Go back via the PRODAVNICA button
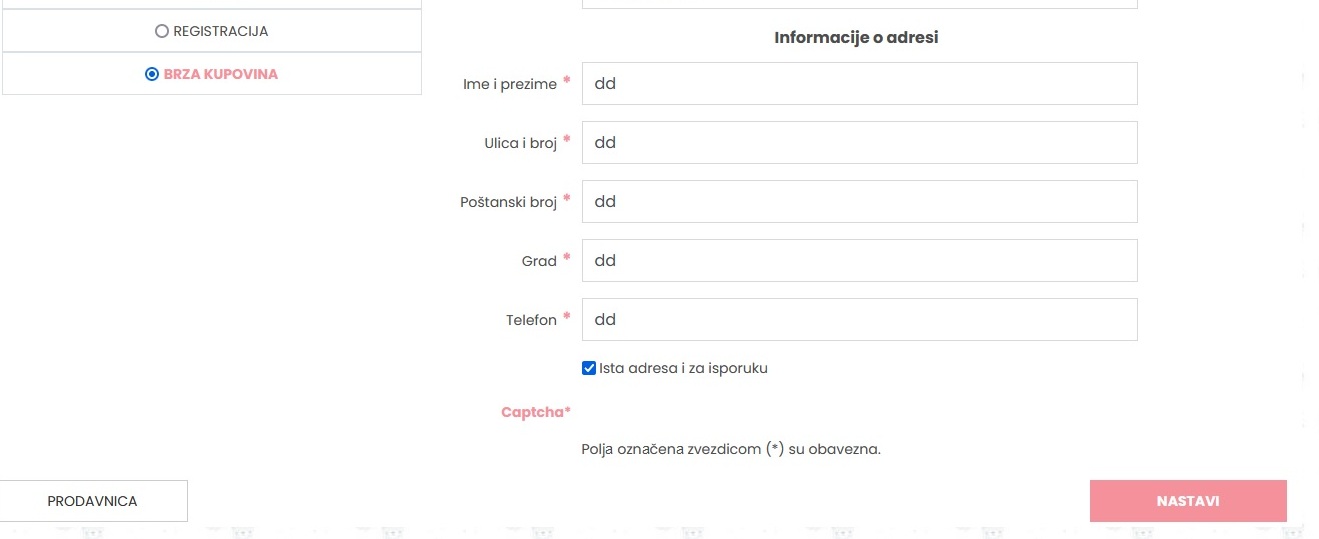1319x539 pixels. [93, 501]
